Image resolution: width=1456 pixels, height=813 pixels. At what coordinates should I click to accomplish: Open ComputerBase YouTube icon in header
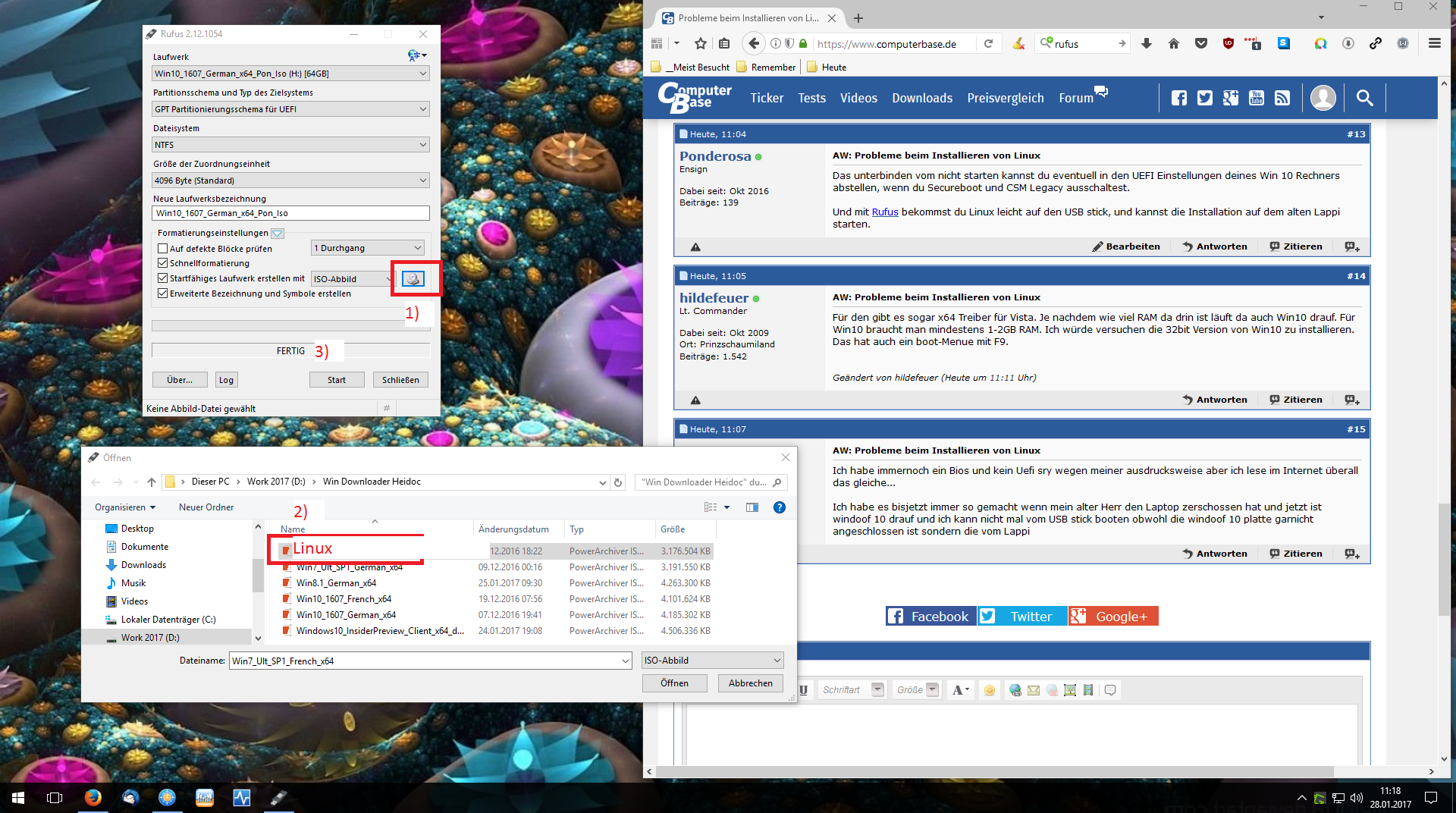click(x=1257, y=98)
